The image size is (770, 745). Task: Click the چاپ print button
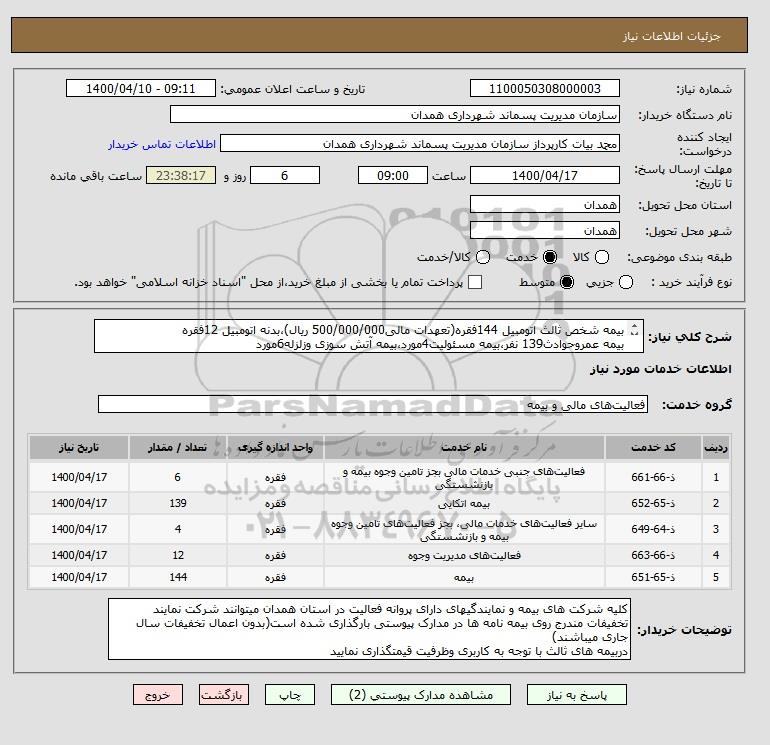point(290,695)
